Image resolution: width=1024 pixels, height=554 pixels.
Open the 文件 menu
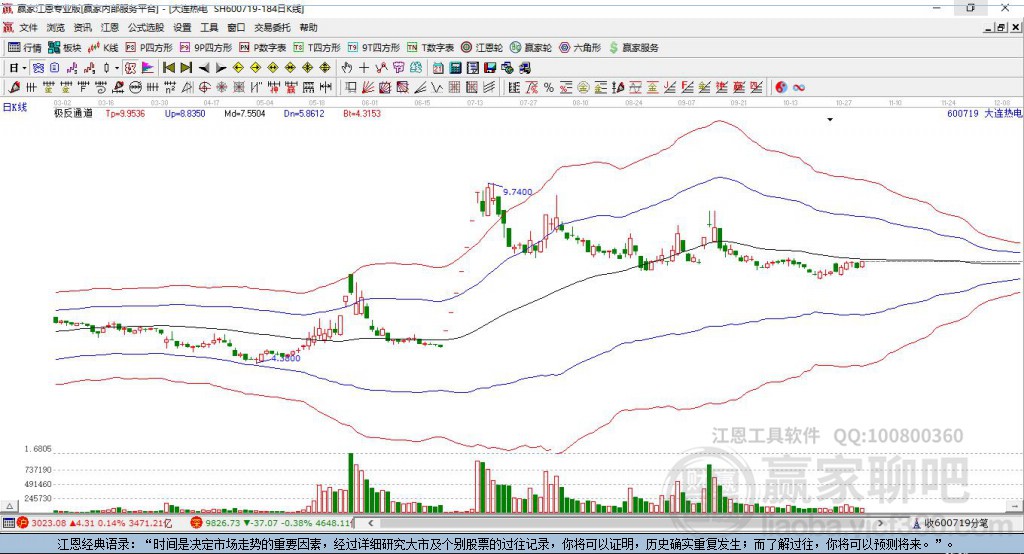click(28, 27)
